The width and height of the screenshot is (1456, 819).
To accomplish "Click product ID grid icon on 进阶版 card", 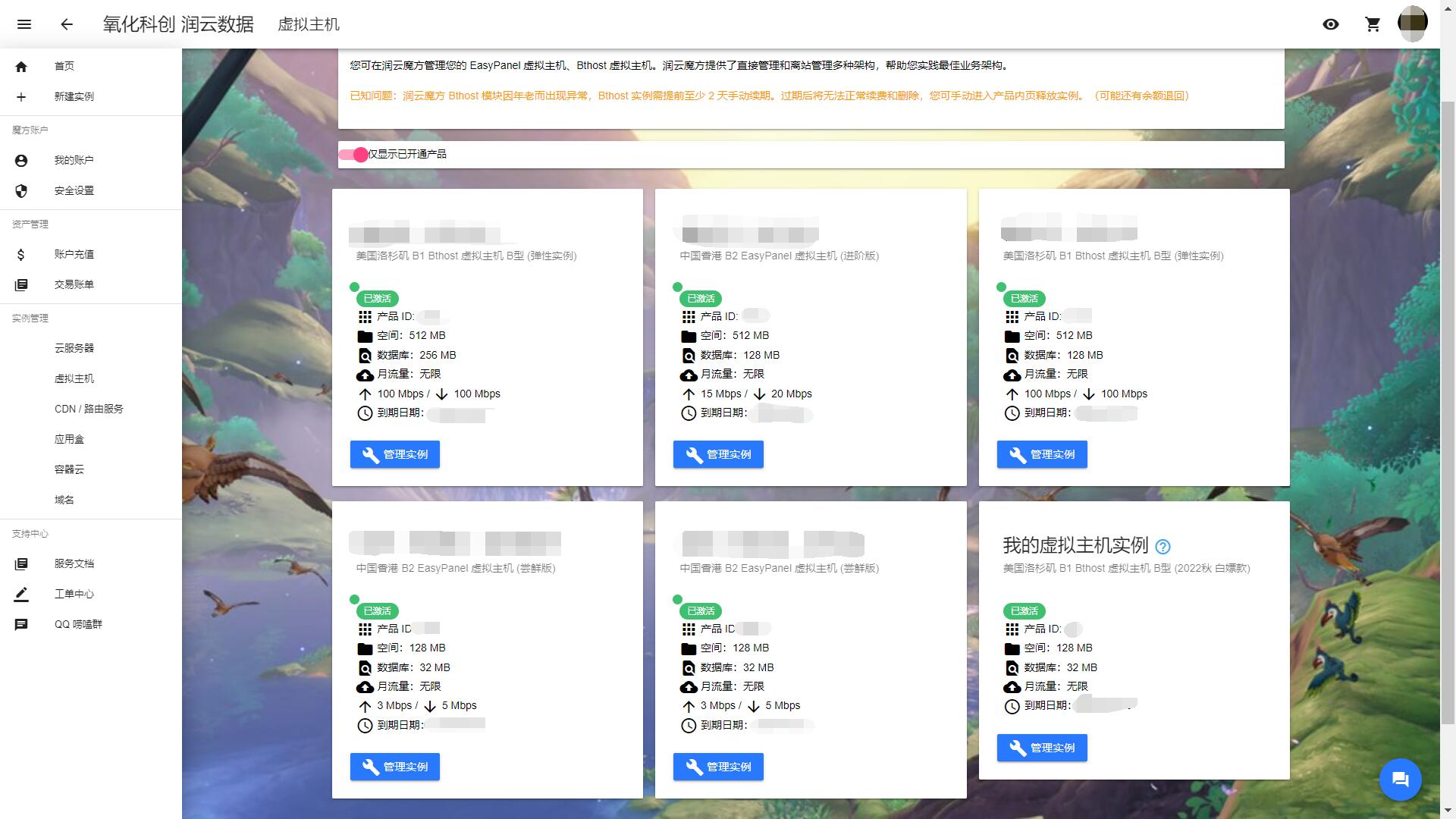I will tap(689, 317).
